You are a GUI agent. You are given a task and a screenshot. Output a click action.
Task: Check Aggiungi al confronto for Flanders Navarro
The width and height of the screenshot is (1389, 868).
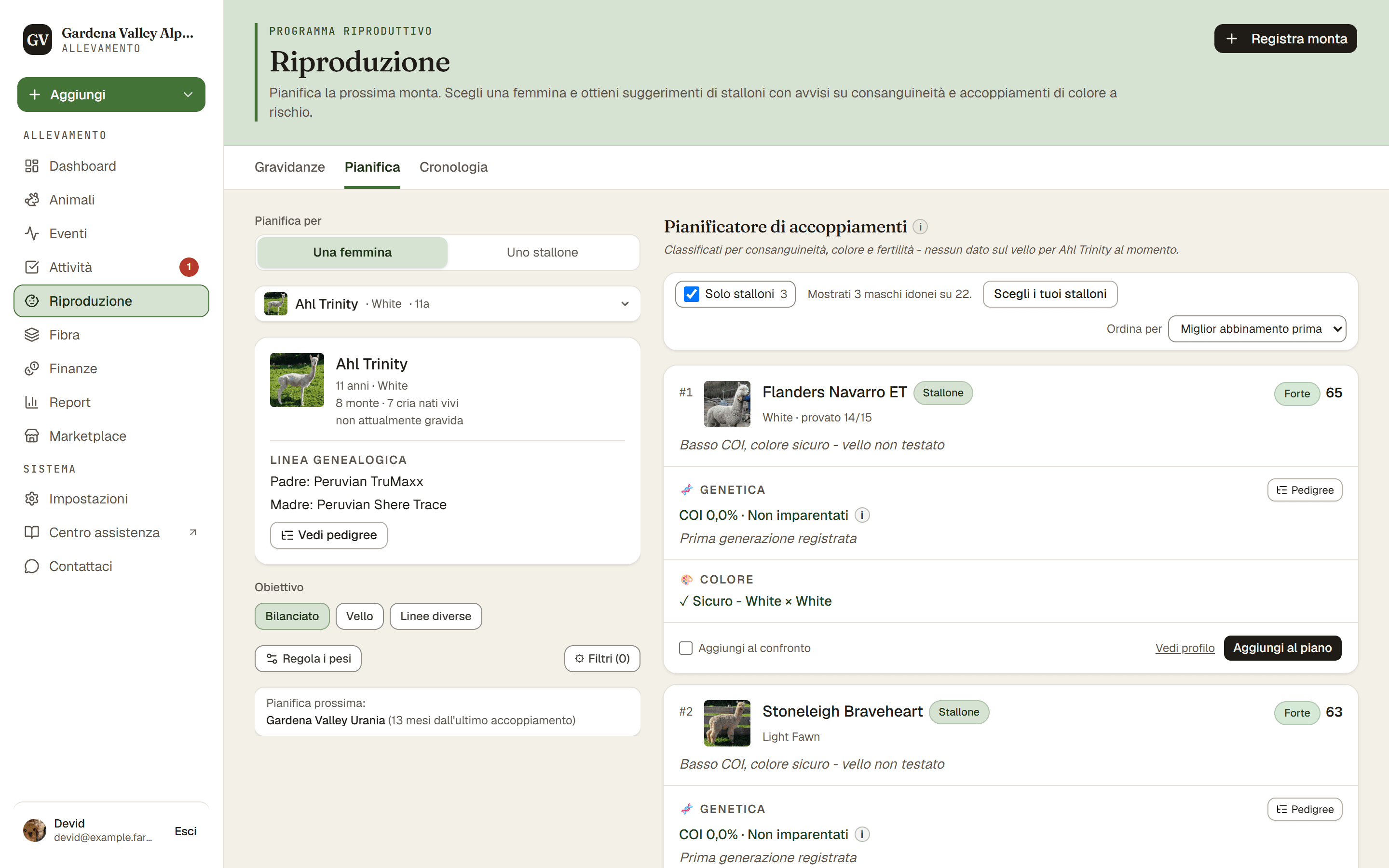[686, 648]
